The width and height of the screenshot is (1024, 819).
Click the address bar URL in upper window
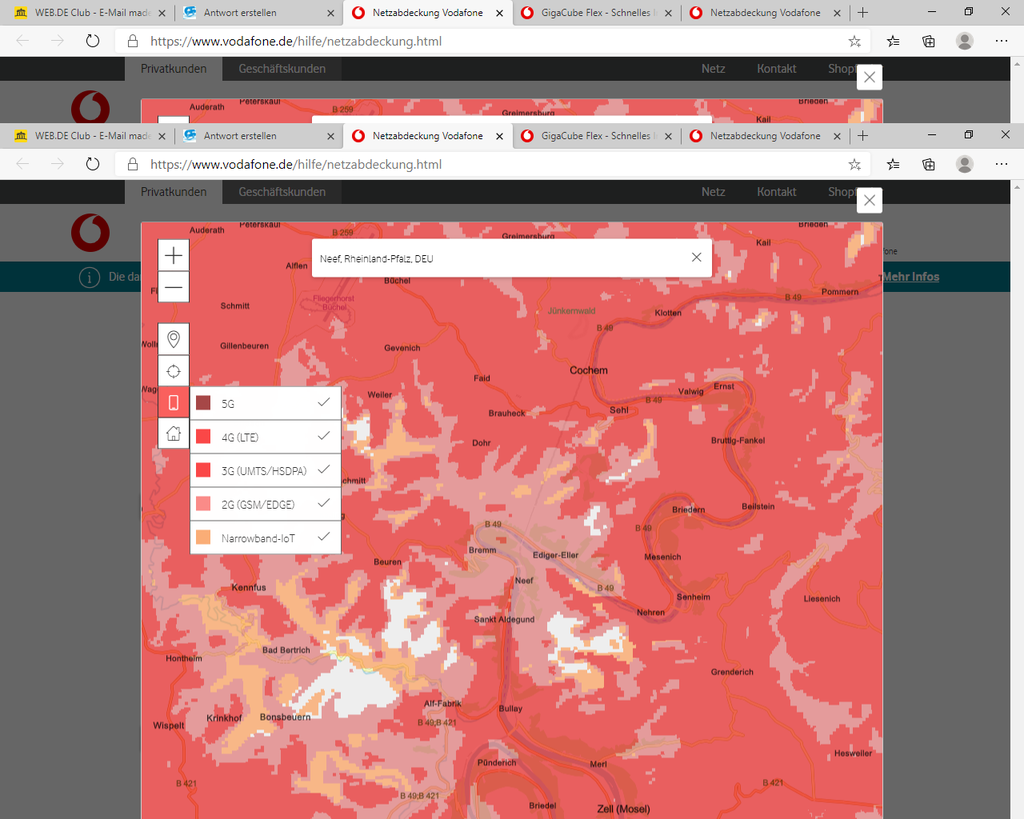coord(296,41)
